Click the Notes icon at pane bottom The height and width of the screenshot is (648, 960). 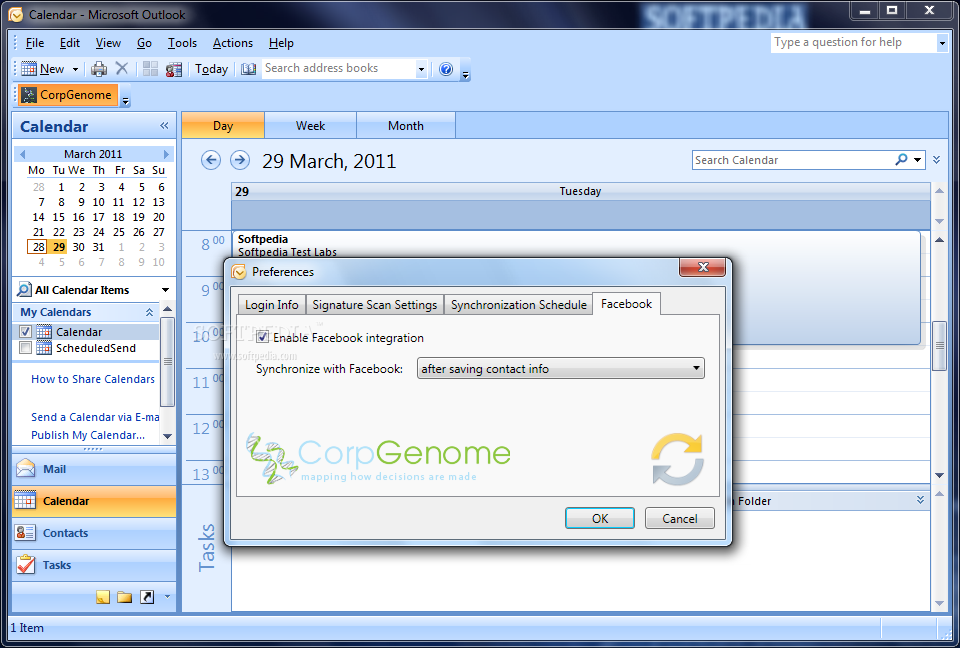pos(103,597)
